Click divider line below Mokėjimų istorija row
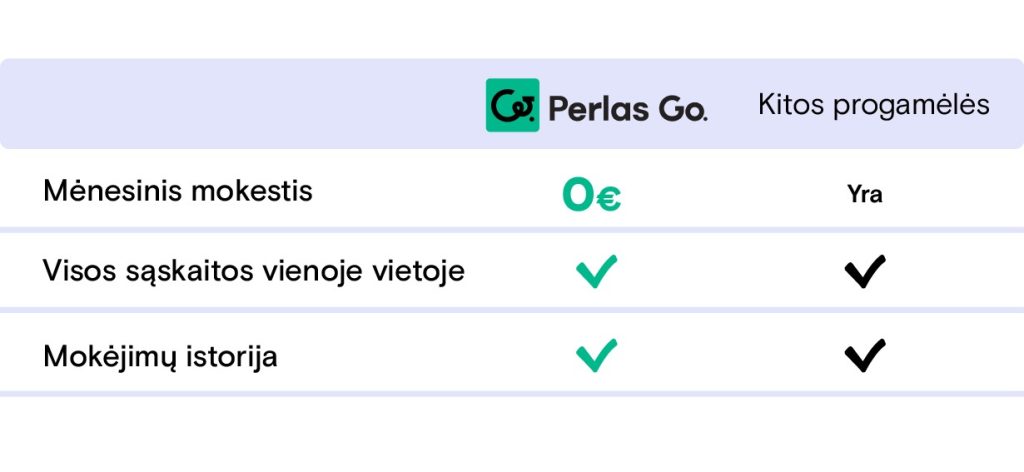The image size is (1024, 472). (x=512, y=393)
